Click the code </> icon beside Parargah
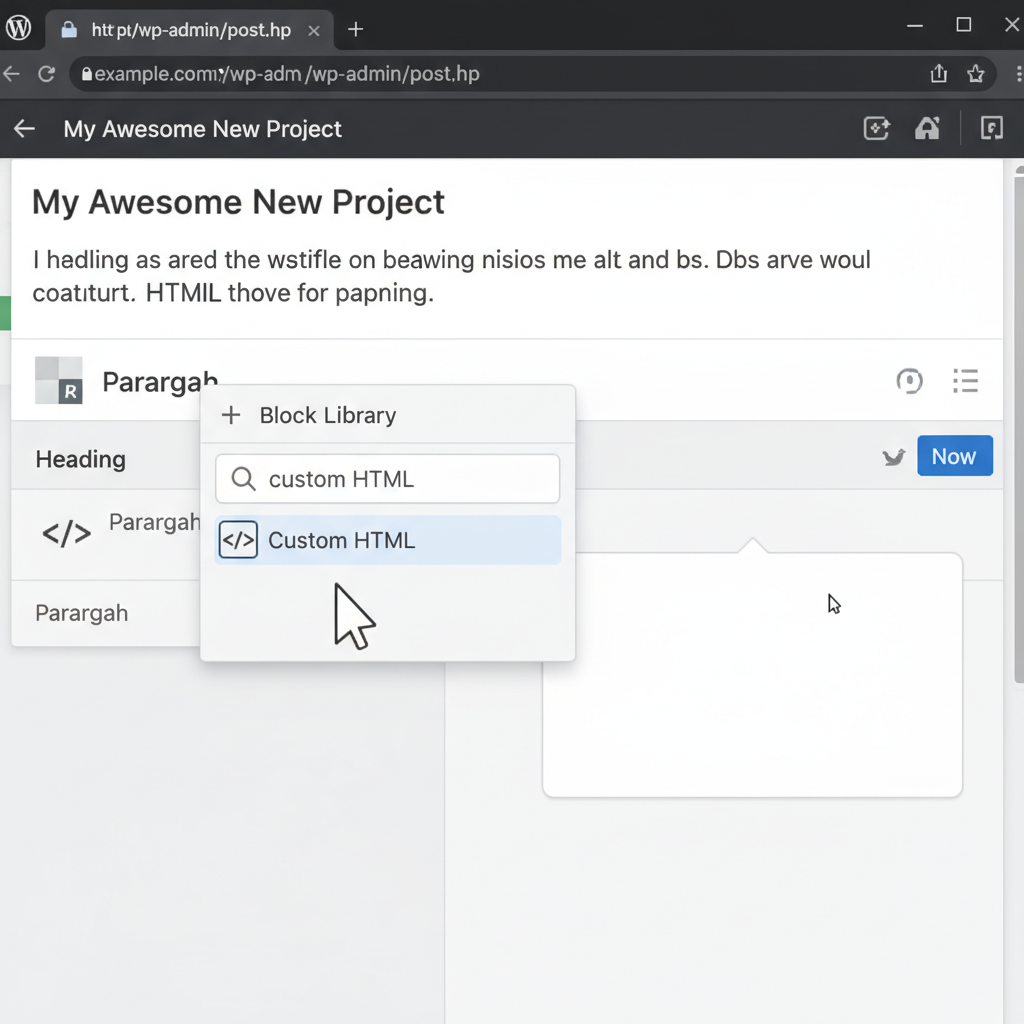The image size is (1024, 1024). [66, 533]
